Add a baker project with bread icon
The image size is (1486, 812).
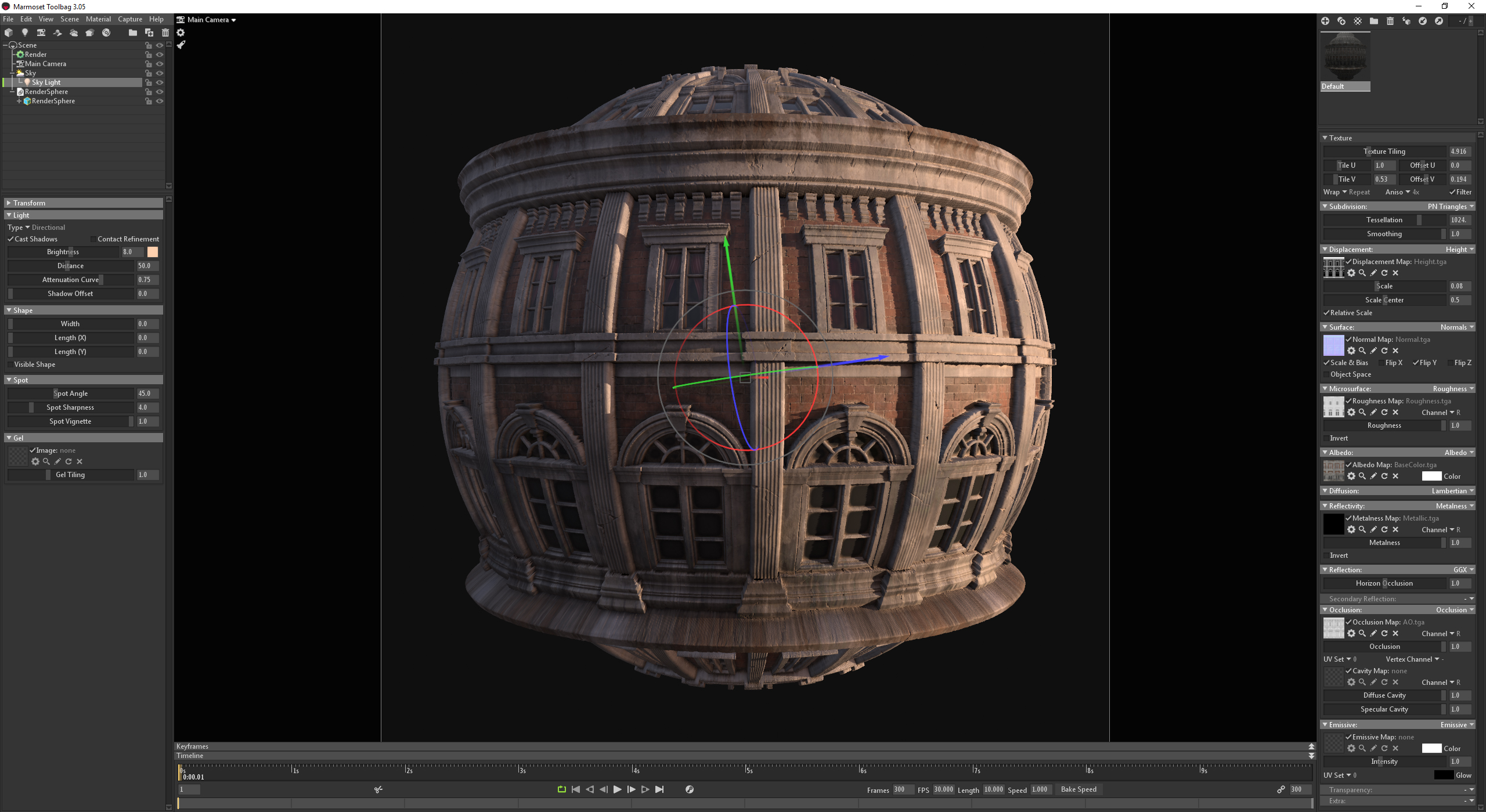coord(90,33)
